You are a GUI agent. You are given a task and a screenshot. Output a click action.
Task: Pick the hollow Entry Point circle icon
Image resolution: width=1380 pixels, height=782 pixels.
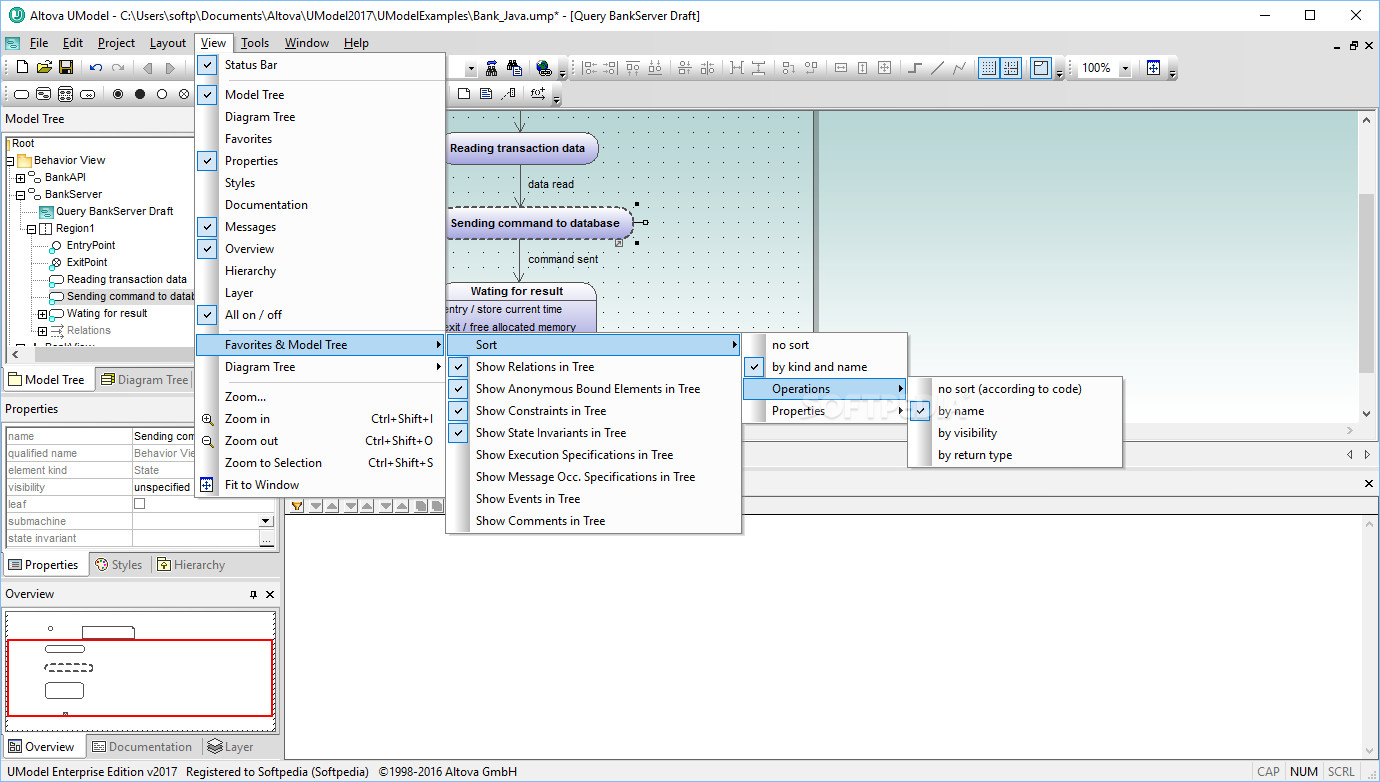[162, 94]
